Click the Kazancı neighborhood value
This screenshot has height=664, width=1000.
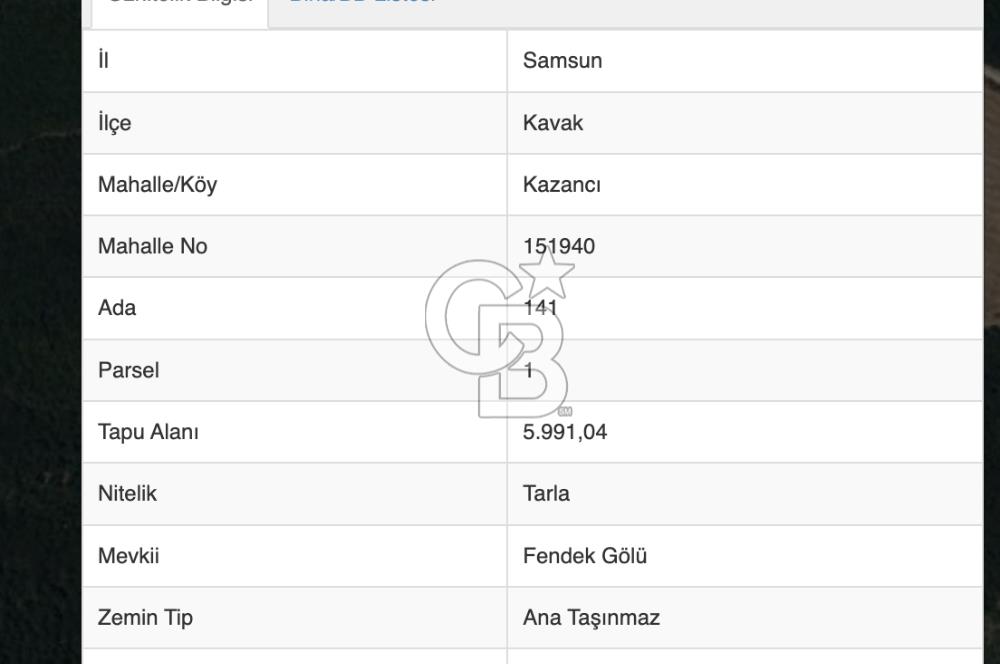560,185
